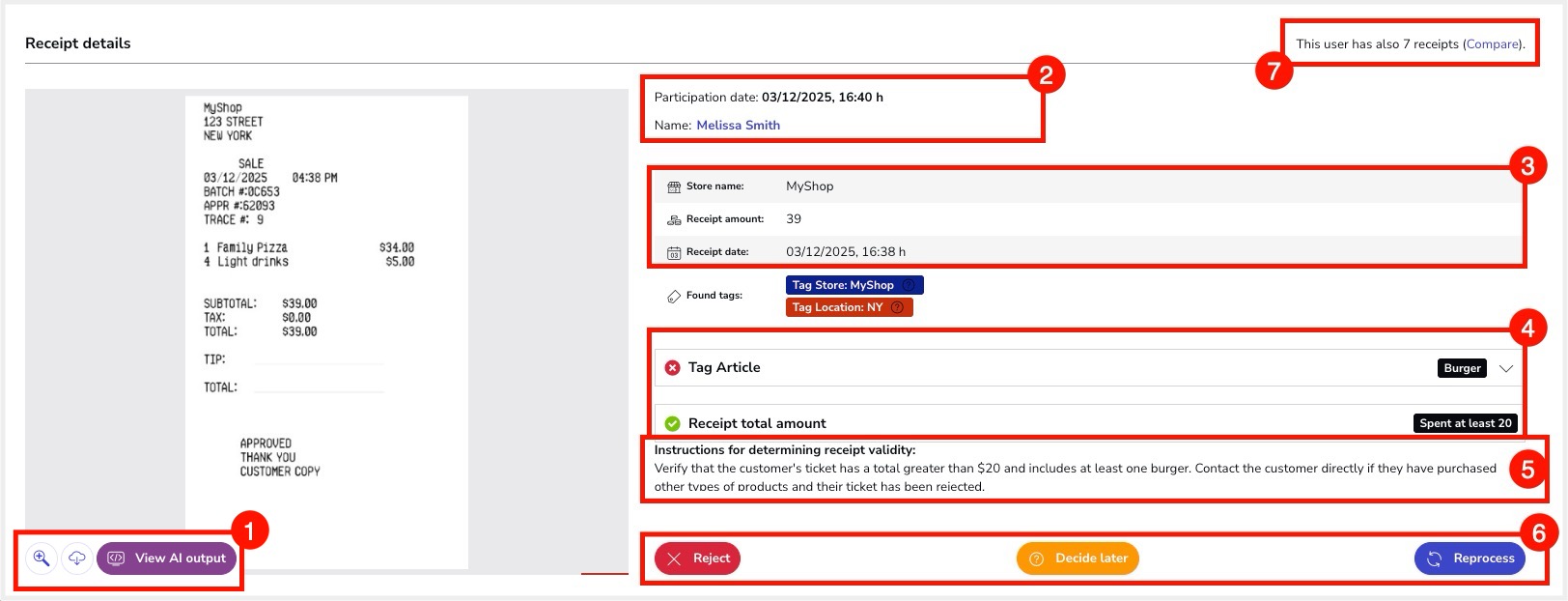Click the Burger badge
The image size is (1568, 601).
pyautogui.click(x=1462, y=368)
